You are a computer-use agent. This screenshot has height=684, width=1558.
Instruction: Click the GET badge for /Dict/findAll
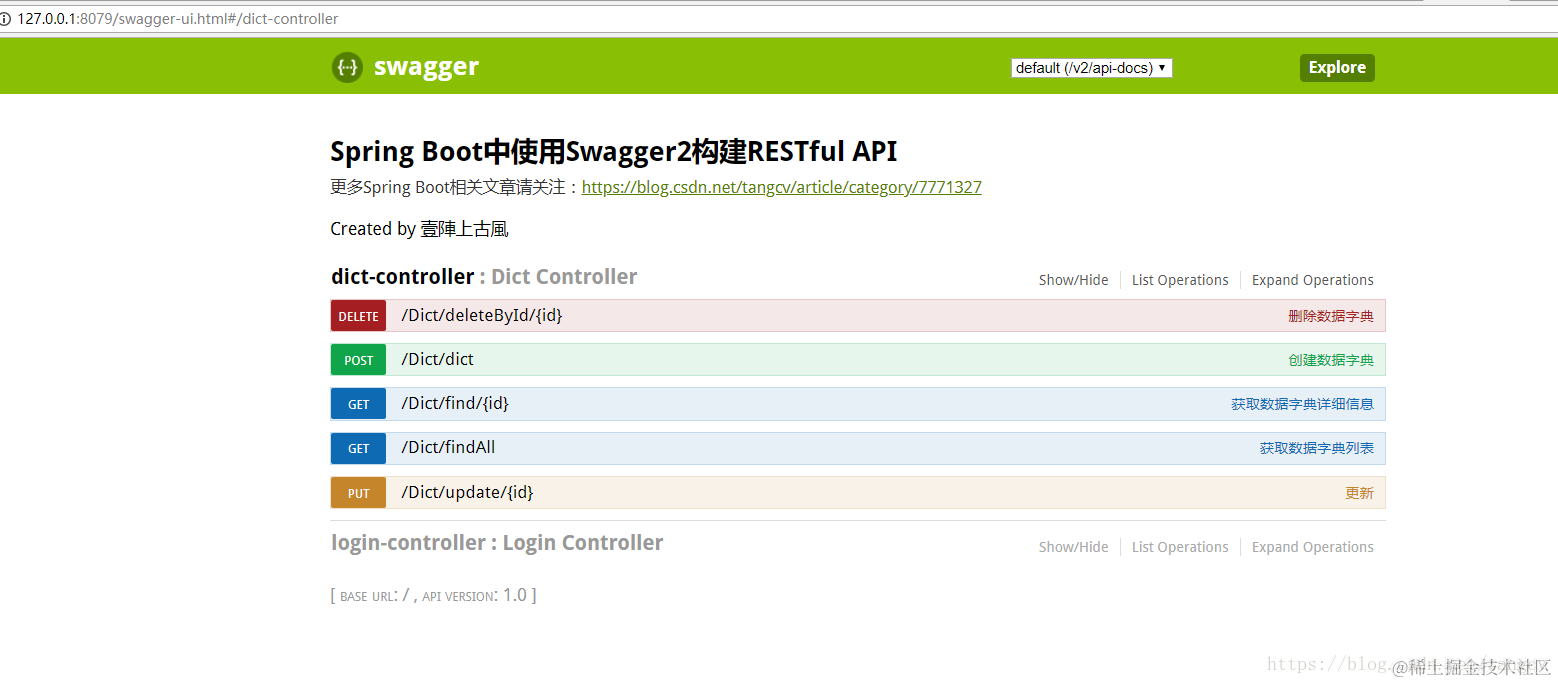click(x=358, y=448)
